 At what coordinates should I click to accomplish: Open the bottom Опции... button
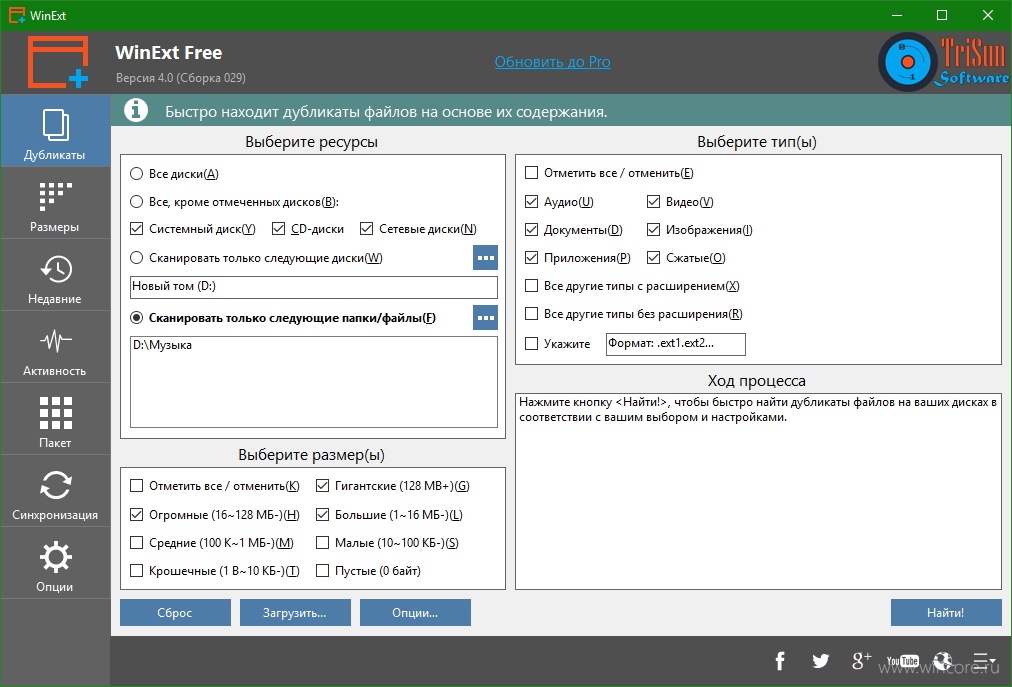point(415,613)
